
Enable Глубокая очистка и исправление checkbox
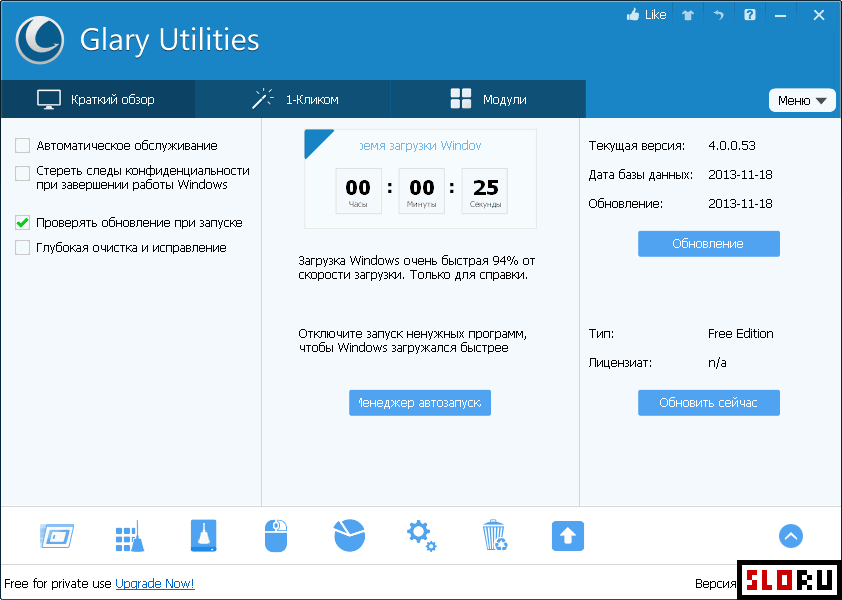click(x=22, y=248)
